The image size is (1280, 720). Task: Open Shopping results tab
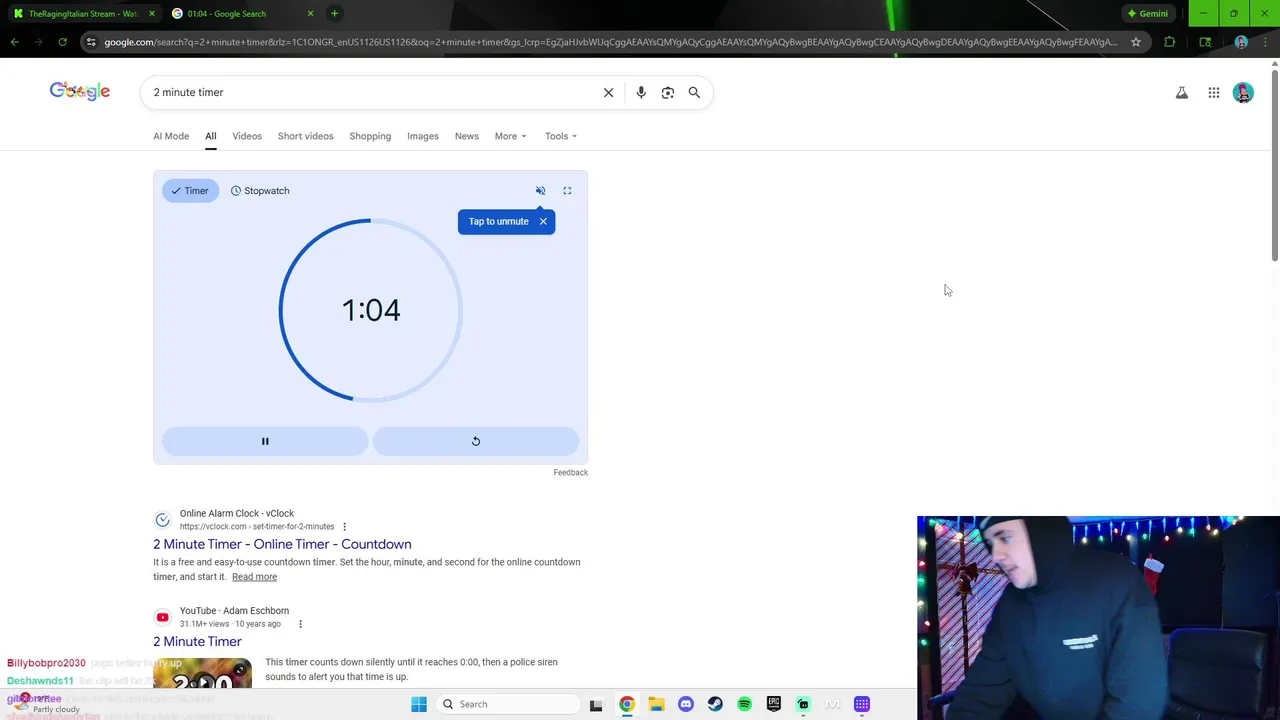(x=370, y=136)
